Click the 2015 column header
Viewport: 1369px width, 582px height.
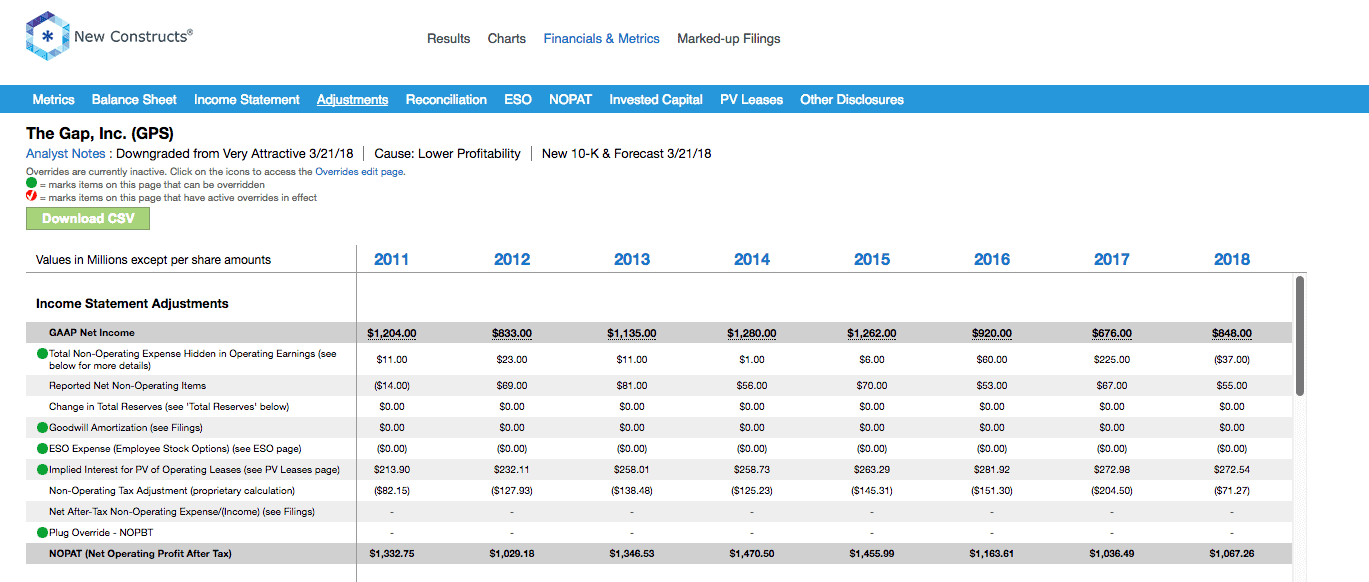pos(871,259)
